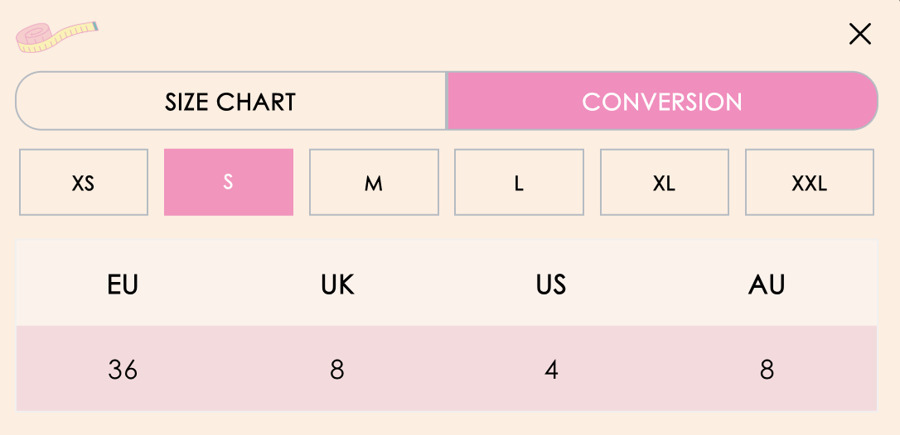Click the AU size value 8
900x435 pixels.
(766, 370)
